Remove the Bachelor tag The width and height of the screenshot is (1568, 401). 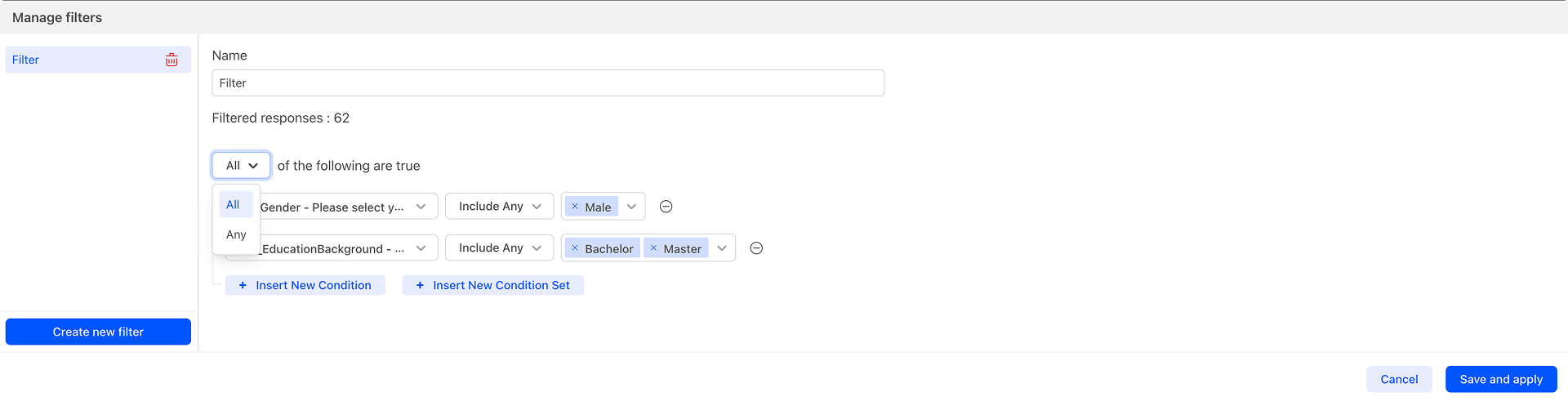[x=575, y=248]
